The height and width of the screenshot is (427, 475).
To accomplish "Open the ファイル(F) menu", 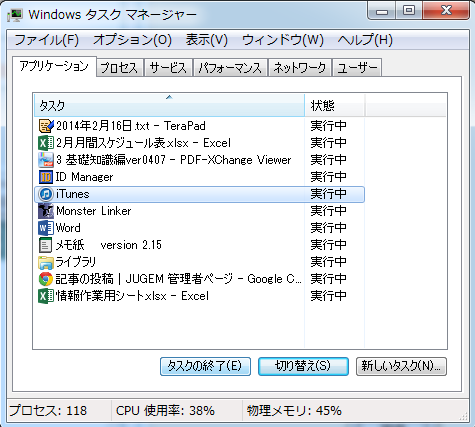I will pos(47,40).
